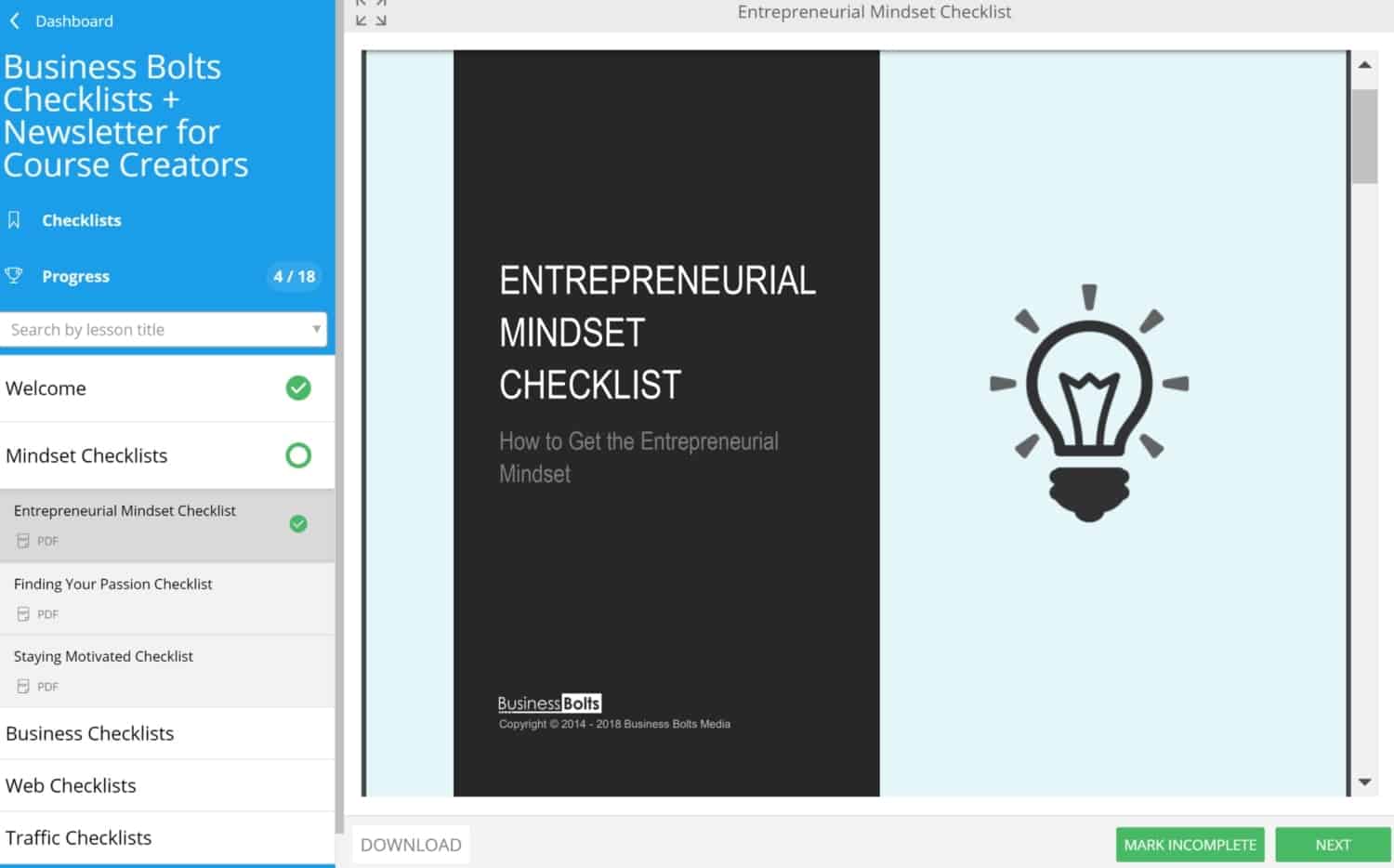Click the 4 / 18 progress badge
The width and height of the screenshot is (1394, 868).
tap(294, 276)
